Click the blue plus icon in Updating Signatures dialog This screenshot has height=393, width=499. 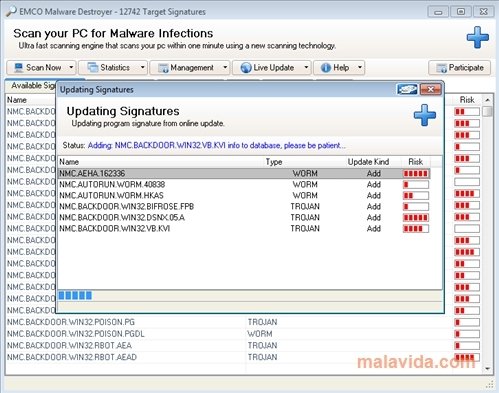click(425, 115)
